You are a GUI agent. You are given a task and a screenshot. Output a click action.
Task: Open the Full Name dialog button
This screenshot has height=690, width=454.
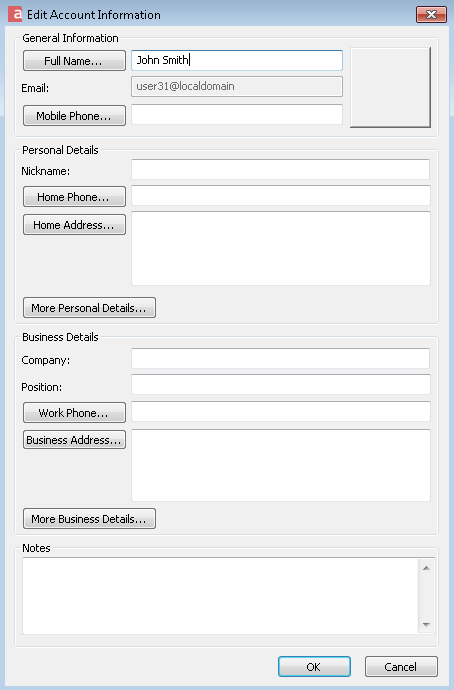click(x=74, y=61)
